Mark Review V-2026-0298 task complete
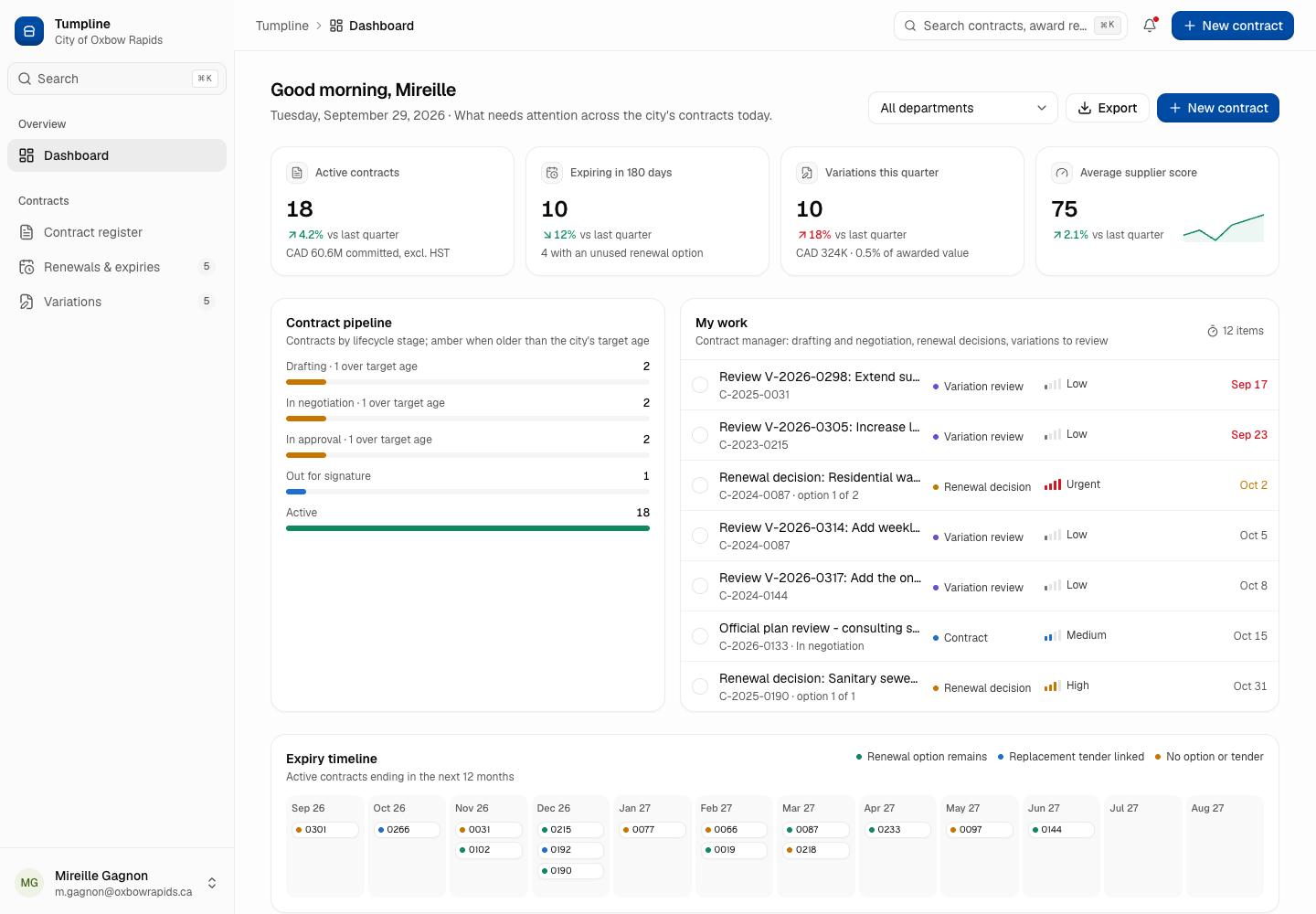1316x914 pixels. click(x=700, y=385)
